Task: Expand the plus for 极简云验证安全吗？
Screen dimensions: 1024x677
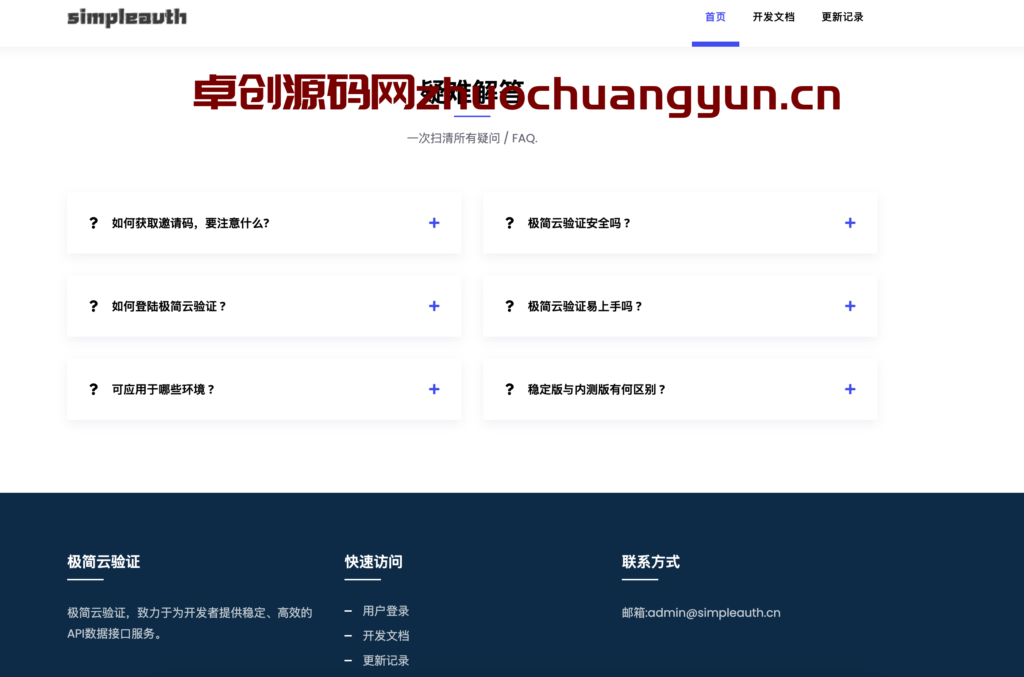Action: pyautogui.click(x=850, y=223)
